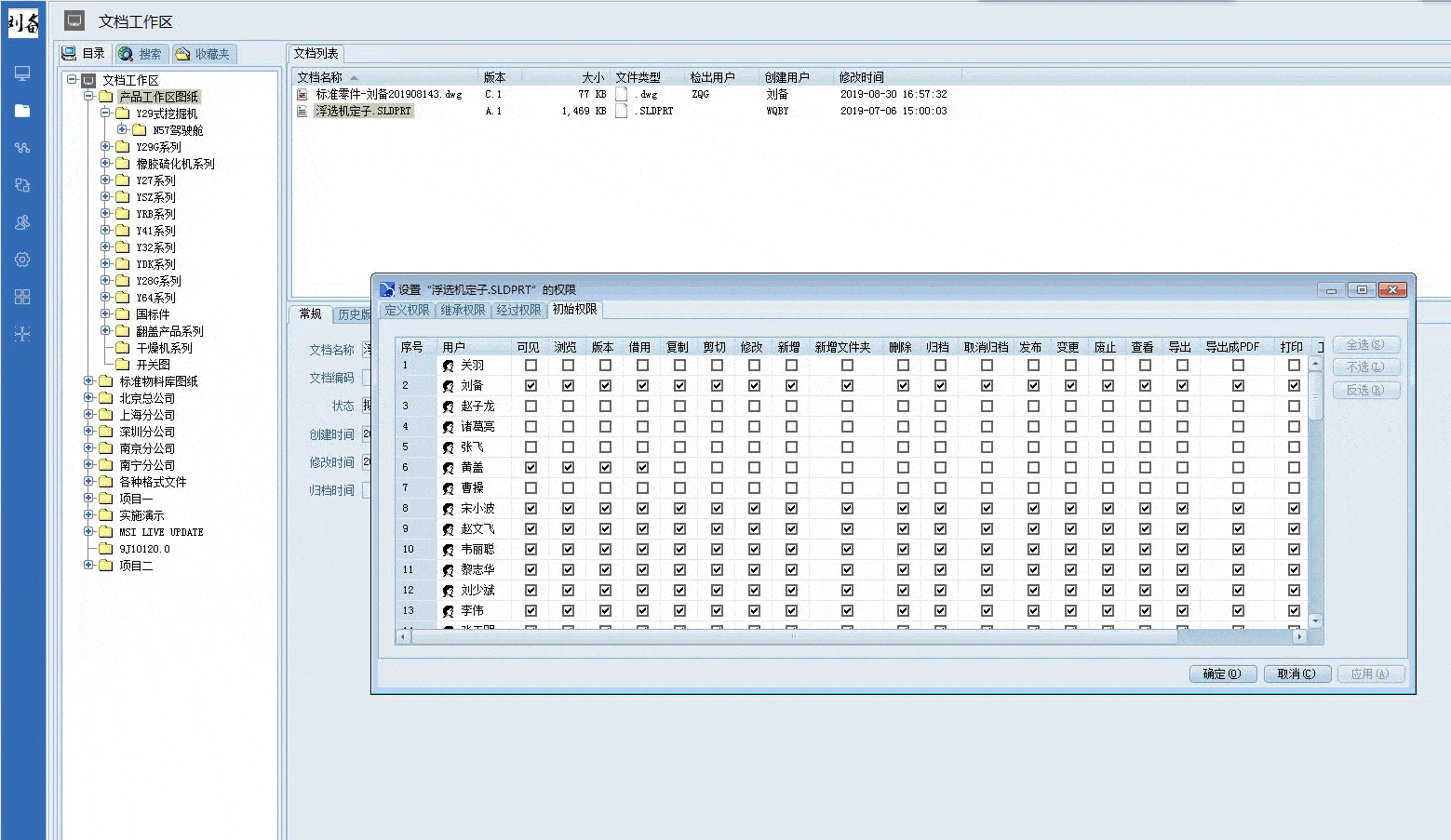Click folder icon of 北京总公司
The height and width of the screenshot is (840, 1451).
coord(106,398)
